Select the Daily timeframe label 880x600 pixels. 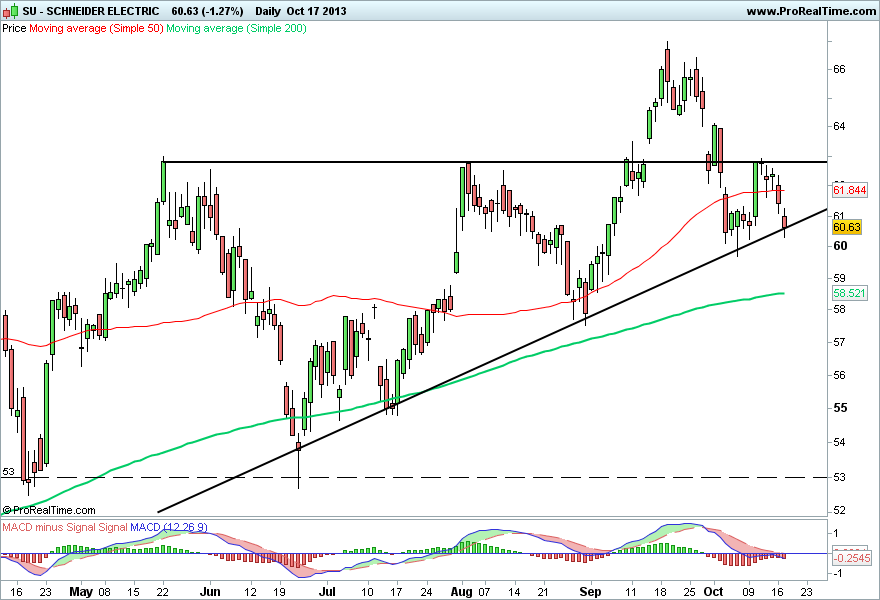click(x=268, y=11)
